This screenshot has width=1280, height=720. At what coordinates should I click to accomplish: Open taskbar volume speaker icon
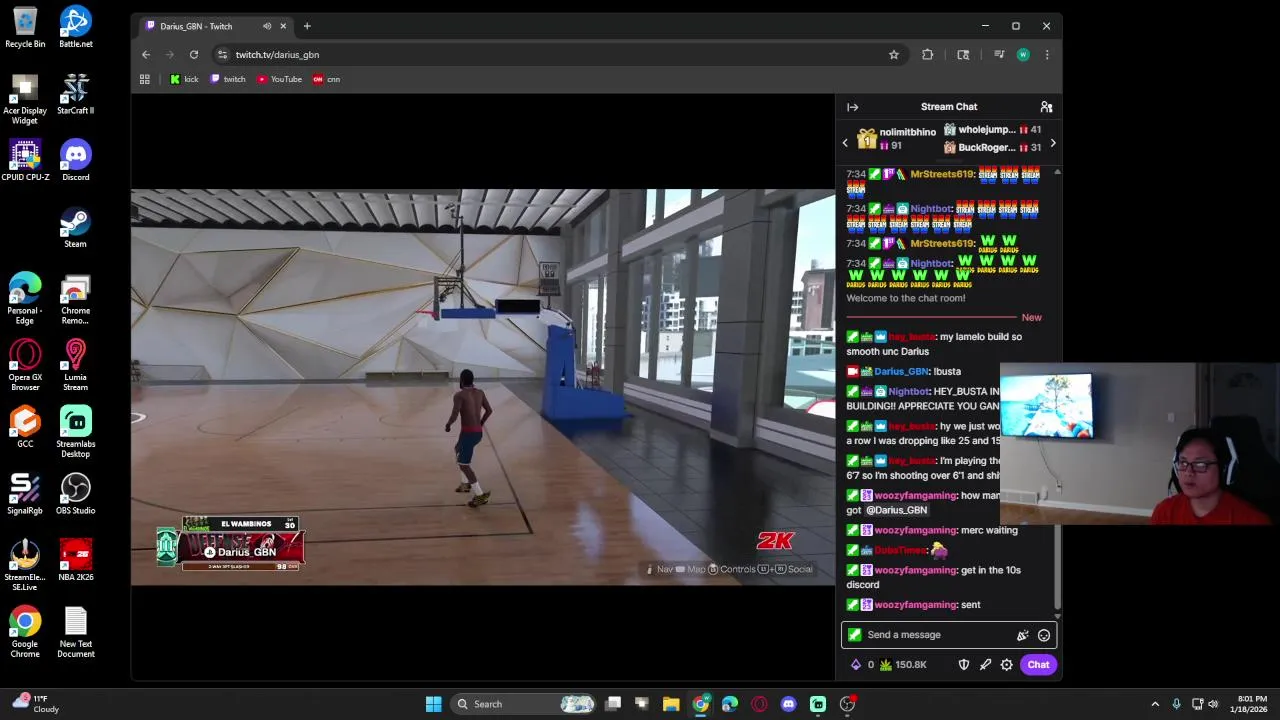(x=1213, y=704)
